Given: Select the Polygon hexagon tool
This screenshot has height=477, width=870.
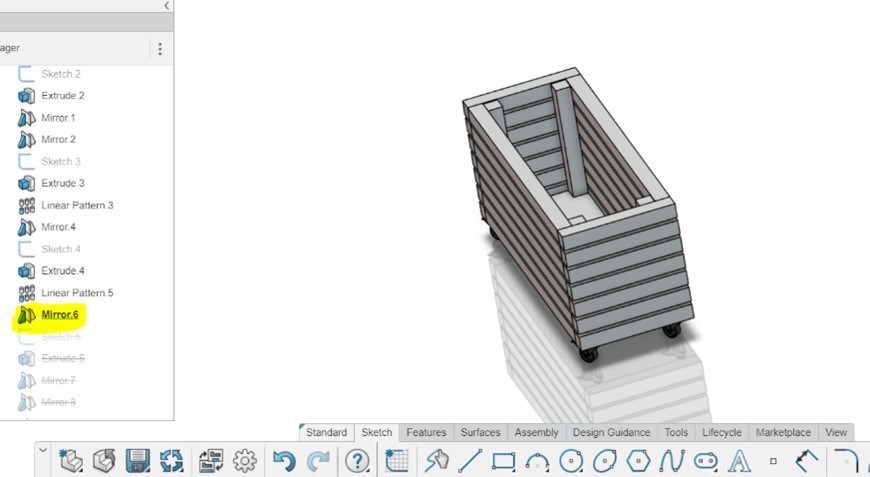Looking at the screenshot, I should point(638,460).
